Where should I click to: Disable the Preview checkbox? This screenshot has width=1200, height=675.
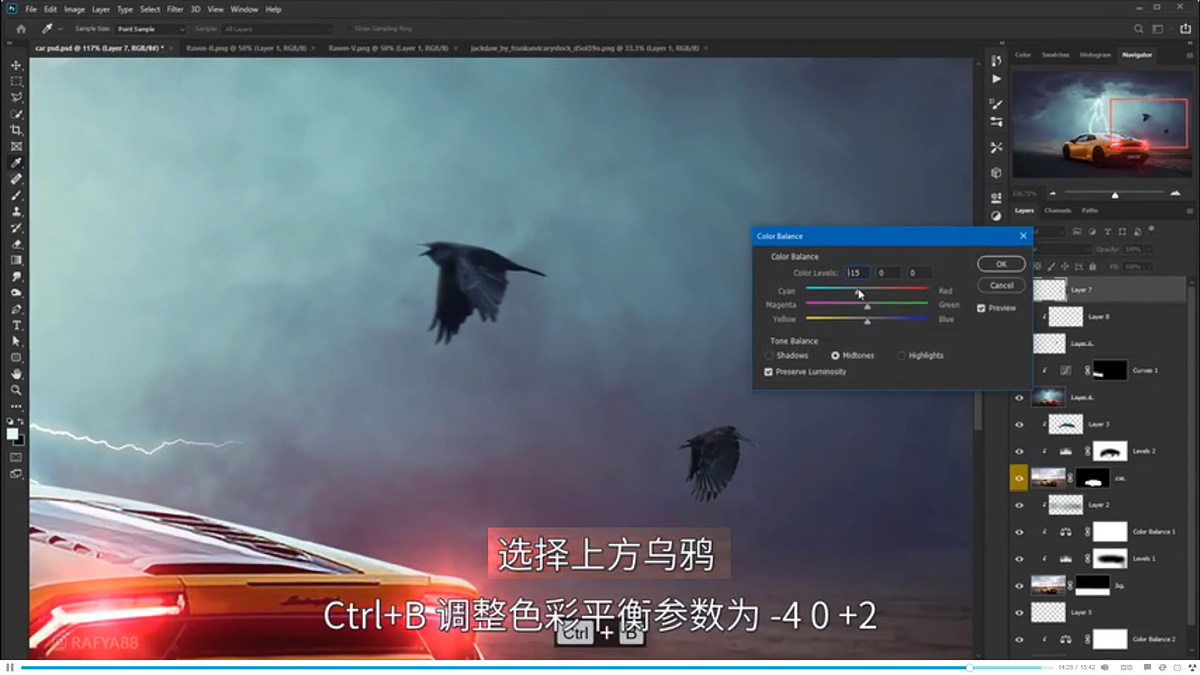[x=981, y=308]
